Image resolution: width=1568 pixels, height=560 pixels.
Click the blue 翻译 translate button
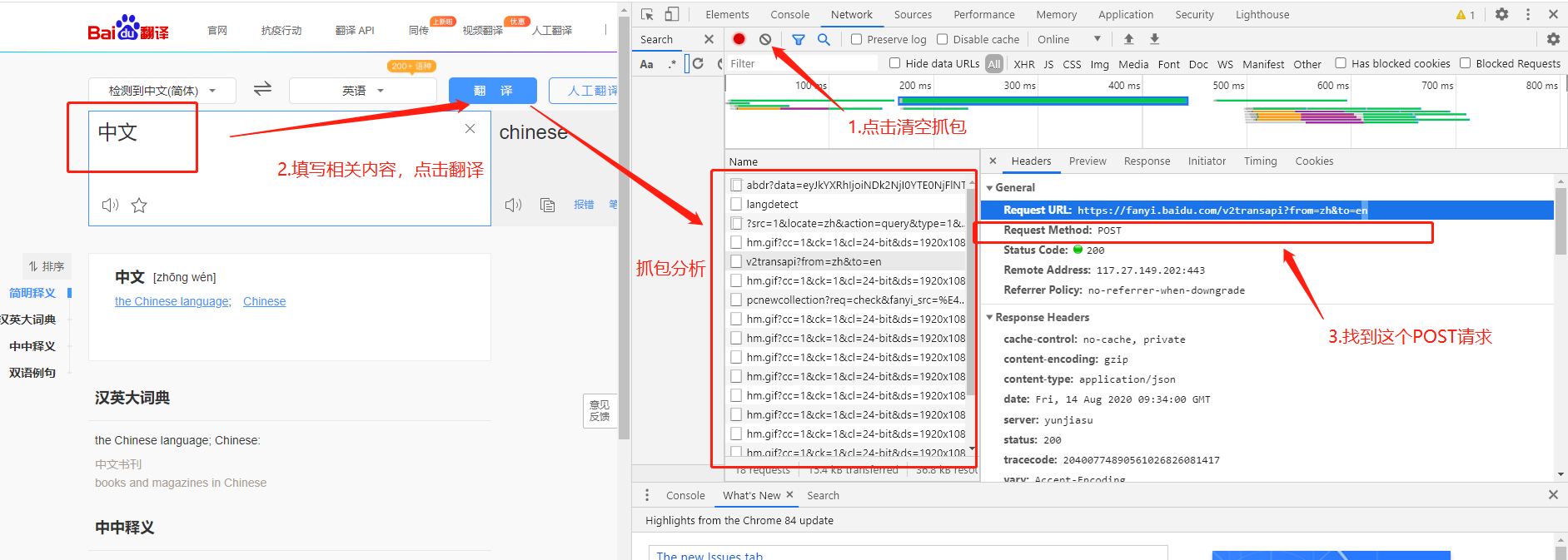pos(493,91)
